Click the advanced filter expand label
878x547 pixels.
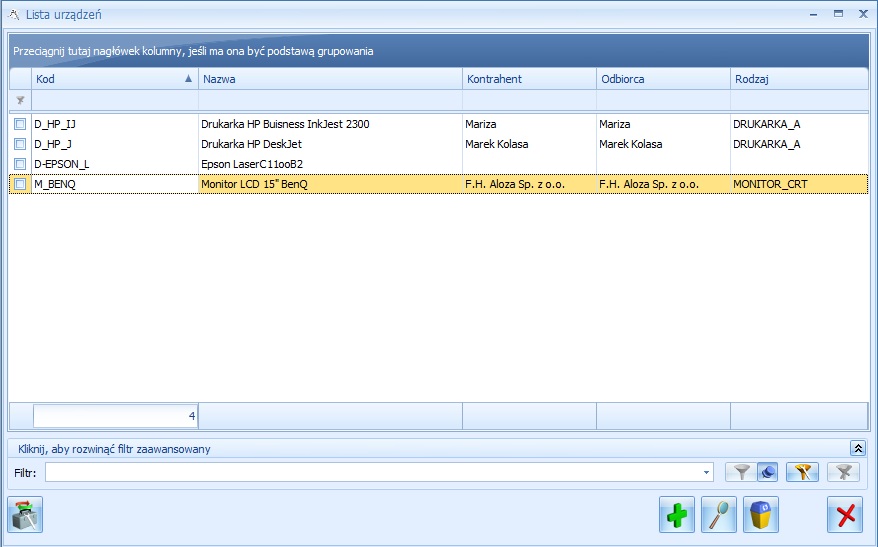pos(114,449)
